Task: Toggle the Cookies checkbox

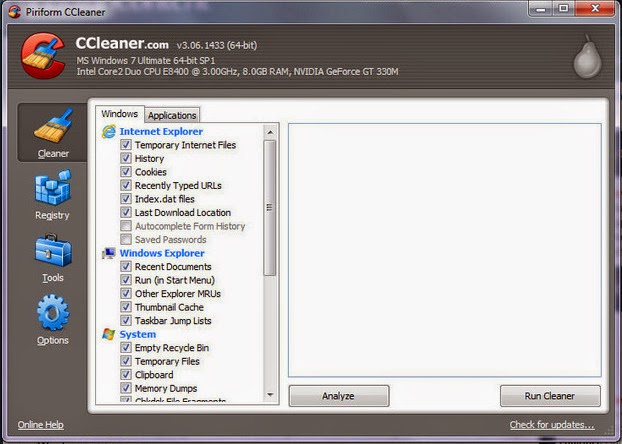Action: point(126,172)
